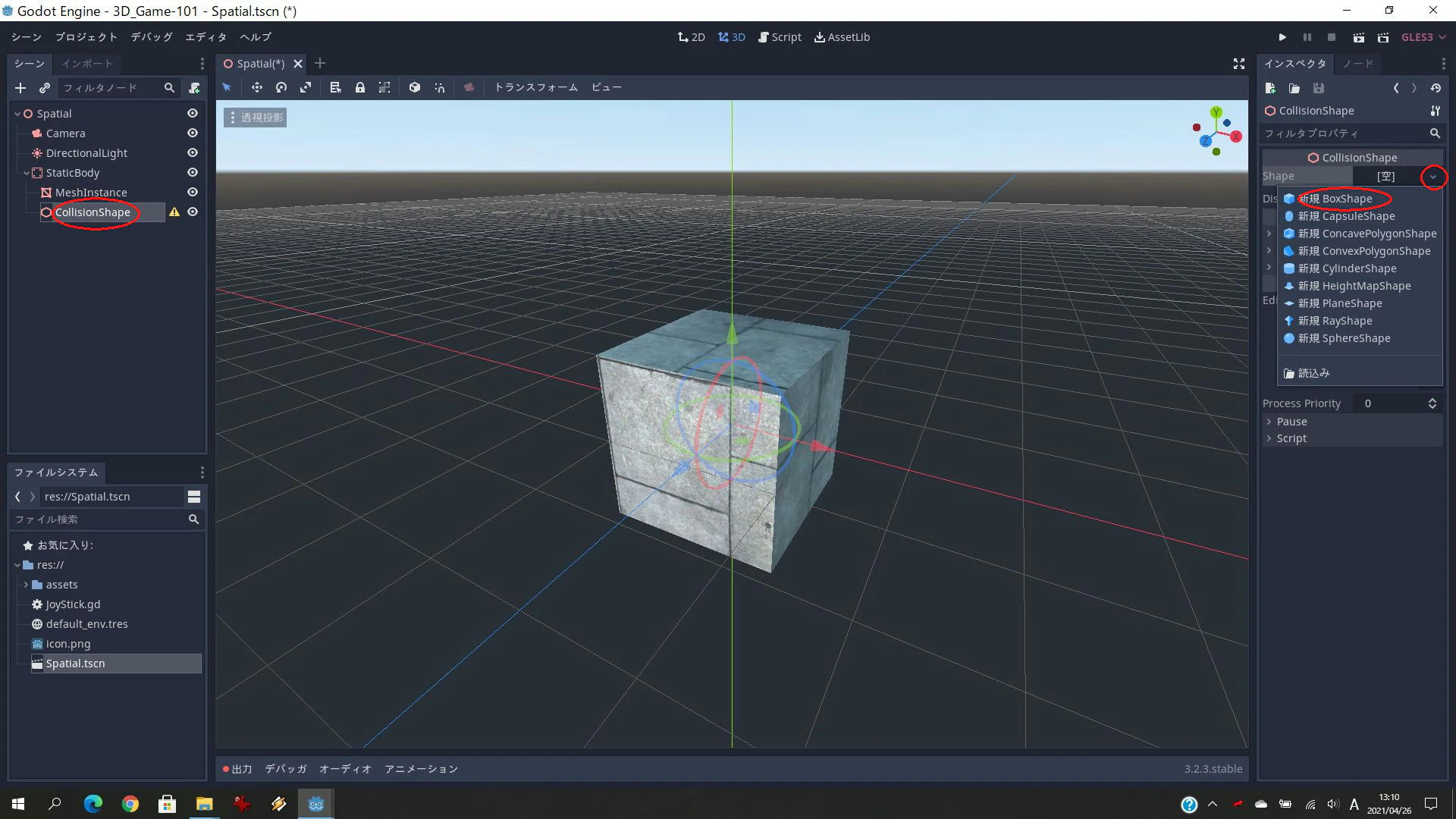This screenshot has width=1456, height=819.
Task: Toggle the snap magnet icon
Action: pyautogui.click(x=439, y=87)
